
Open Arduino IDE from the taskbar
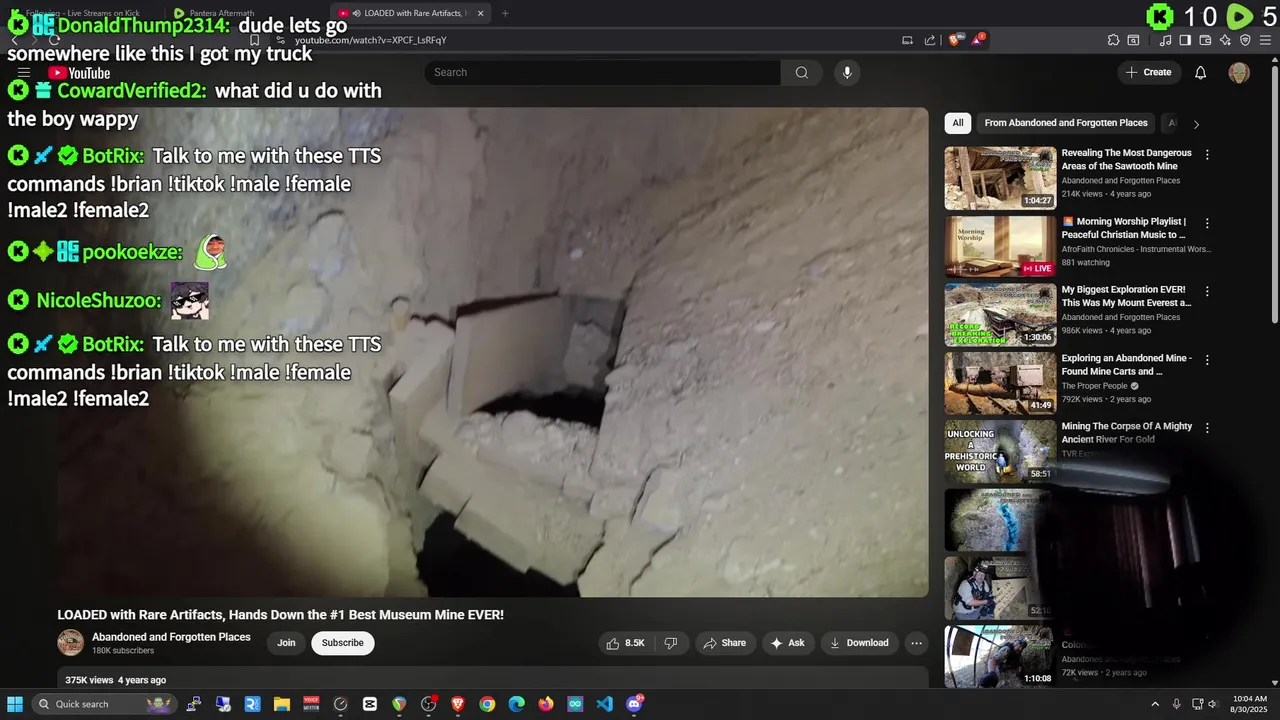tap(575, 704)
